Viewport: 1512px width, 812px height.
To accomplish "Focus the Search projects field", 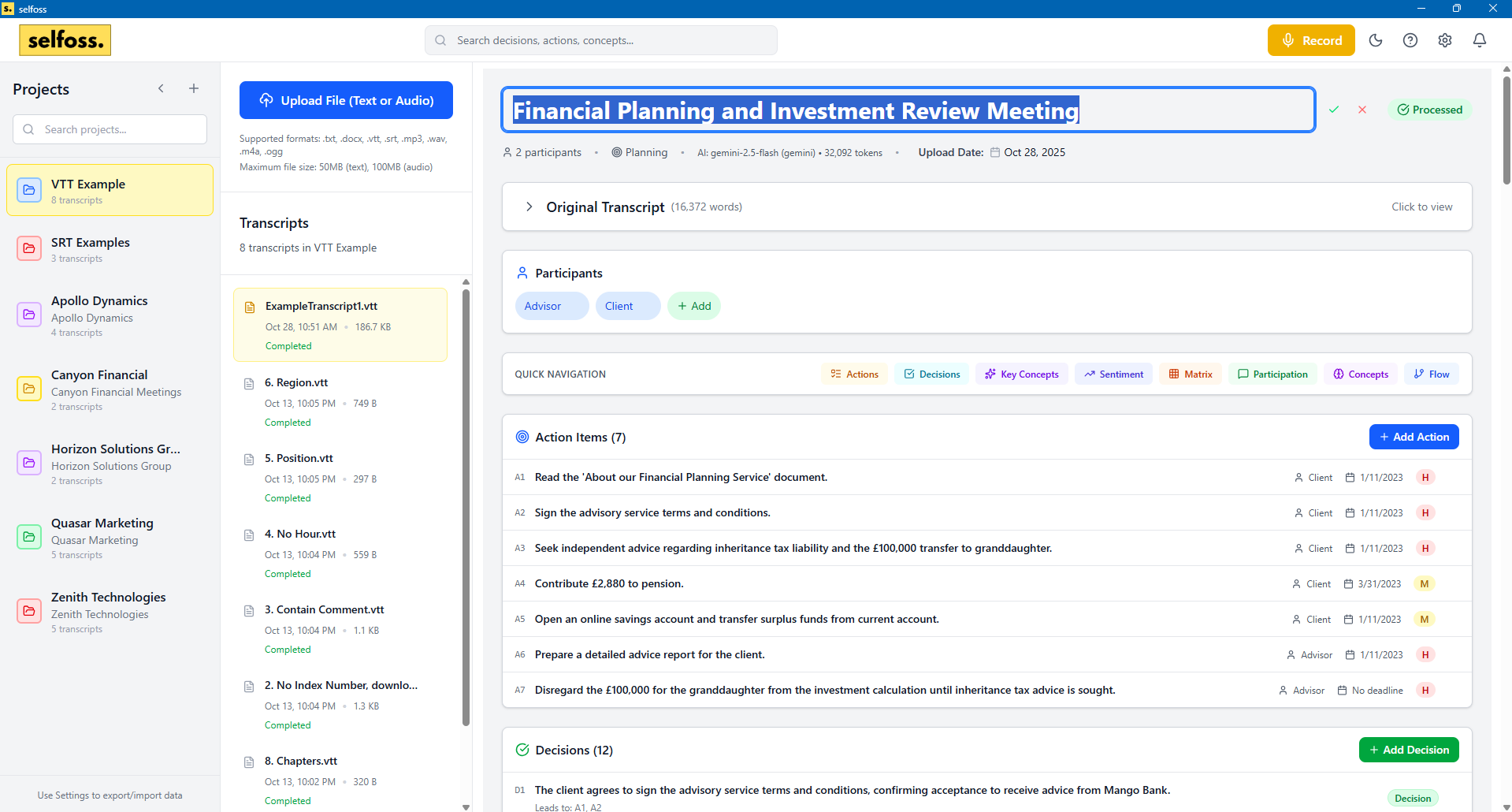I will pyautogui.click(x=110, y=129).
